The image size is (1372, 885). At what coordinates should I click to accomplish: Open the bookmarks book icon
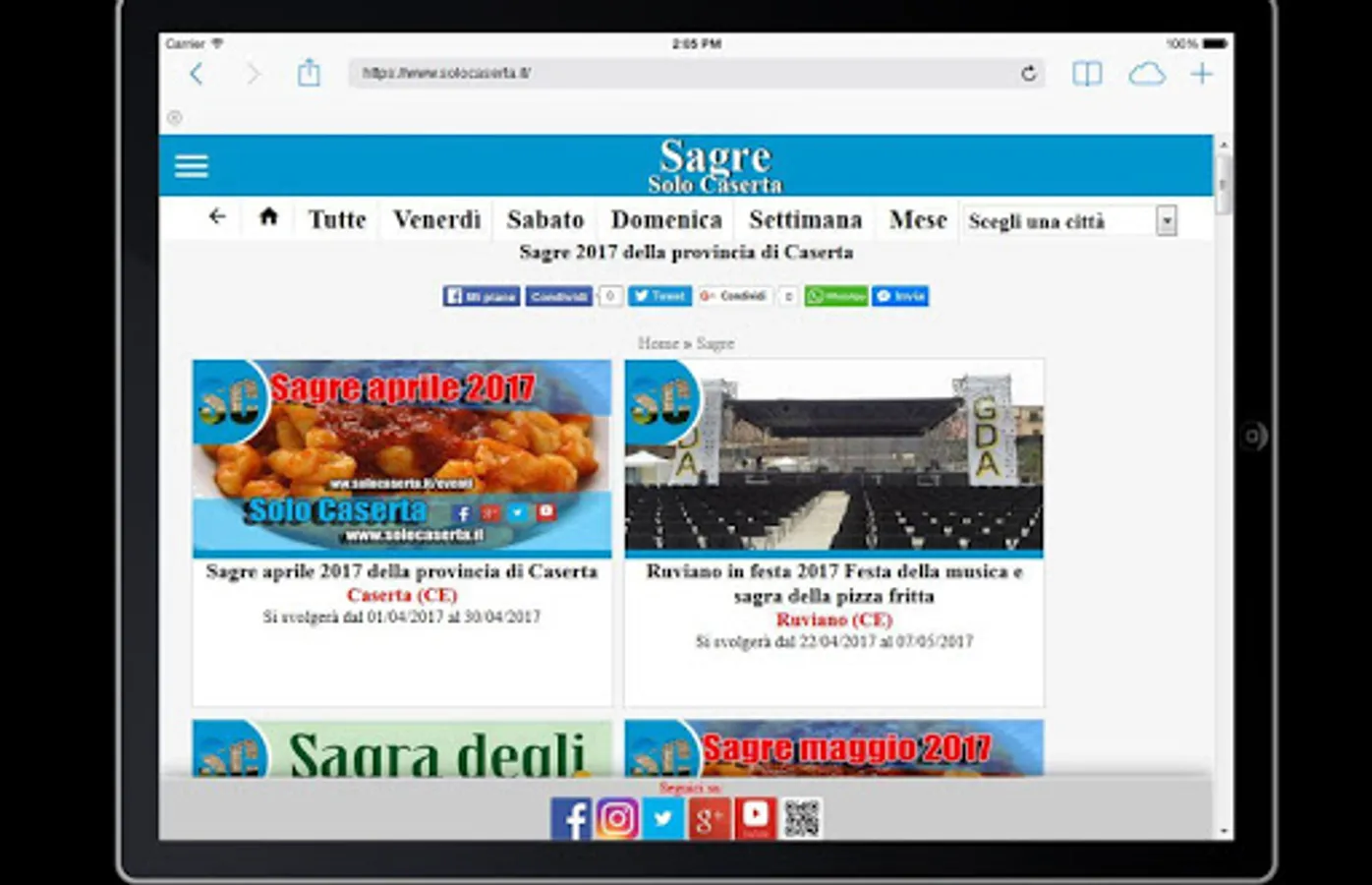click(1087, 74)
